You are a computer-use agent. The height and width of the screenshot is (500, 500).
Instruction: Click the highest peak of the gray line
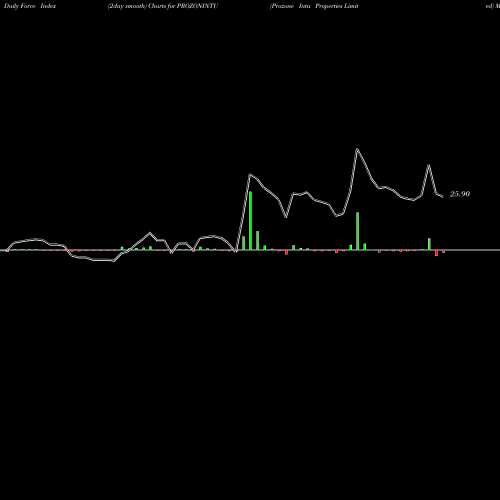tap(357, 149)
